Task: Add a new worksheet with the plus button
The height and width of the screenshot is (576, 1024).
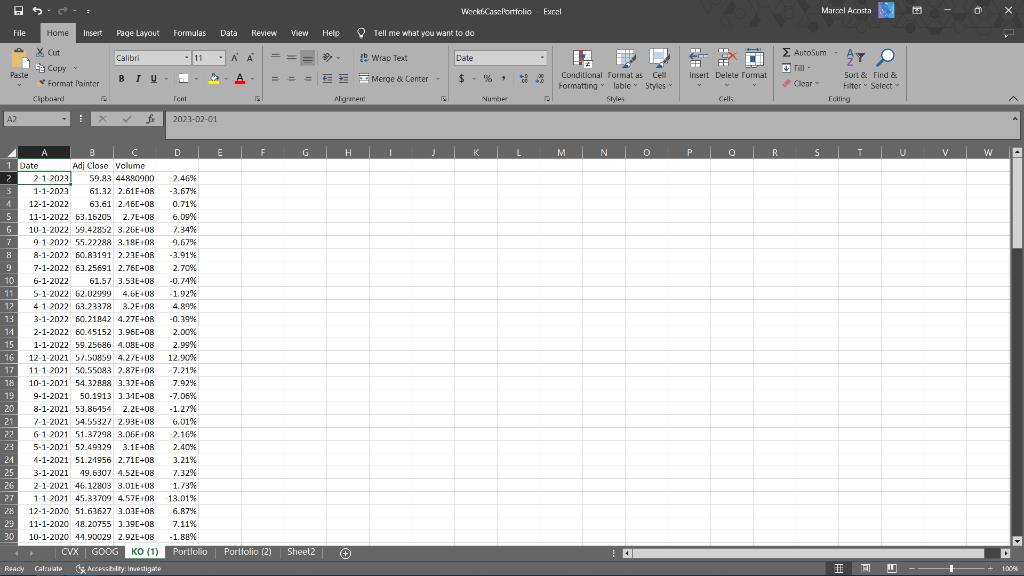Action: [x=345, y=552]
